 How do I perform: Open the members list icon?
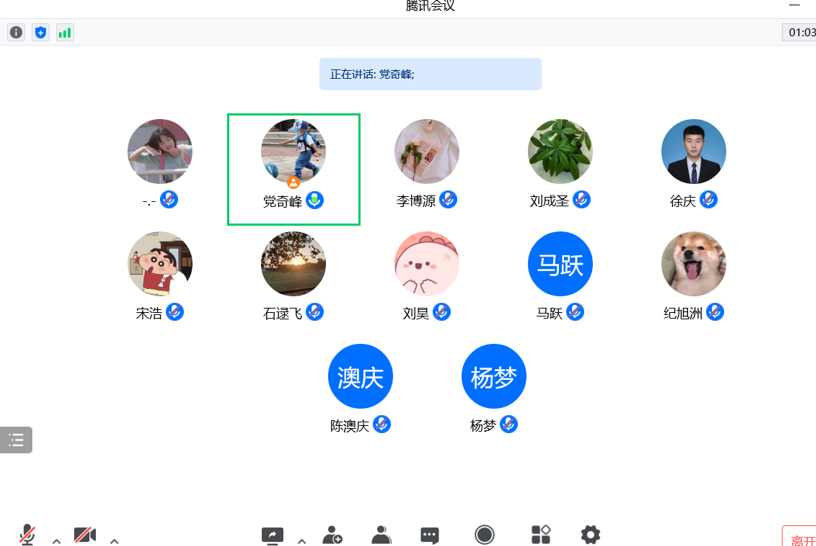pos(381,535)
